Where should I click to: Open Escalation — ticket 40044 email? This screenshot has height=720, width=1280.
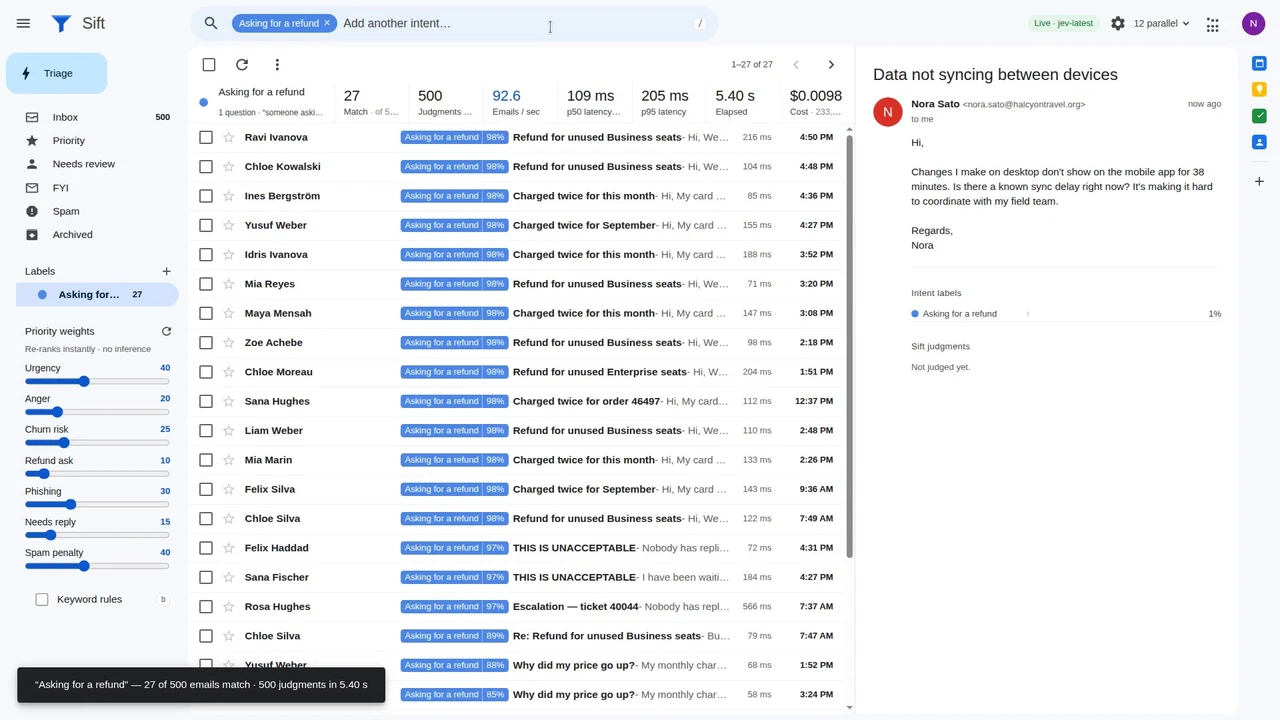(518, 606)
